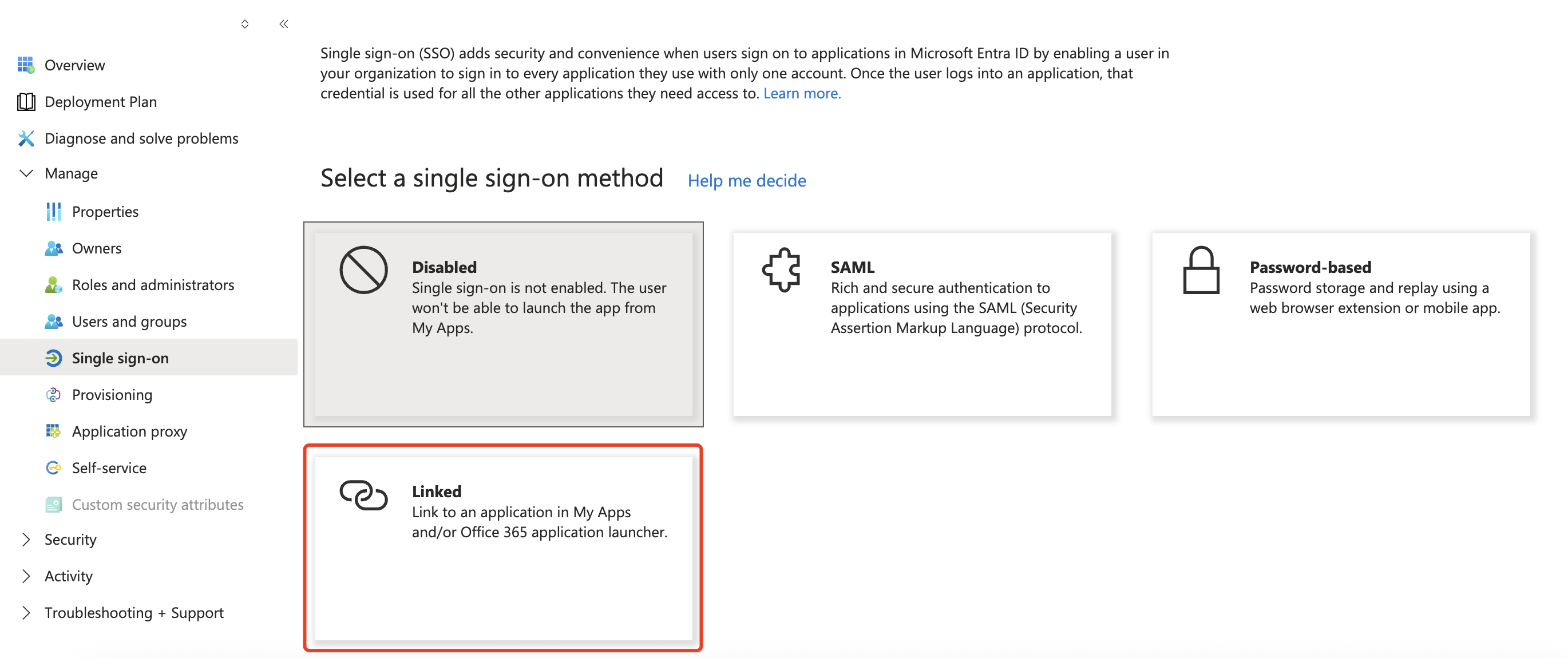Open Users and groups menu item
Viewport: 1568px width, 658px height.
(129, 322)
